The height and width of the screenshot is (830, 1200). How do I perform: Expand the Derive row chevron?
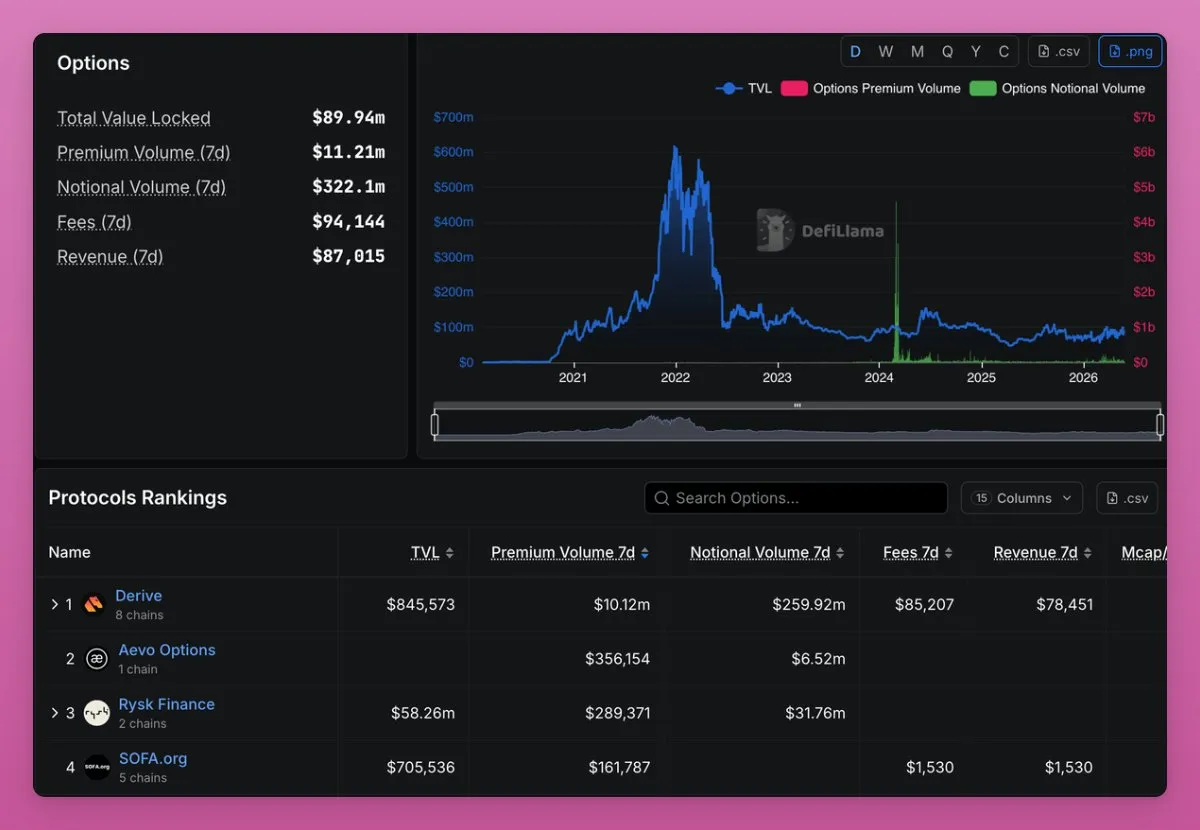[x=54, y=604]
